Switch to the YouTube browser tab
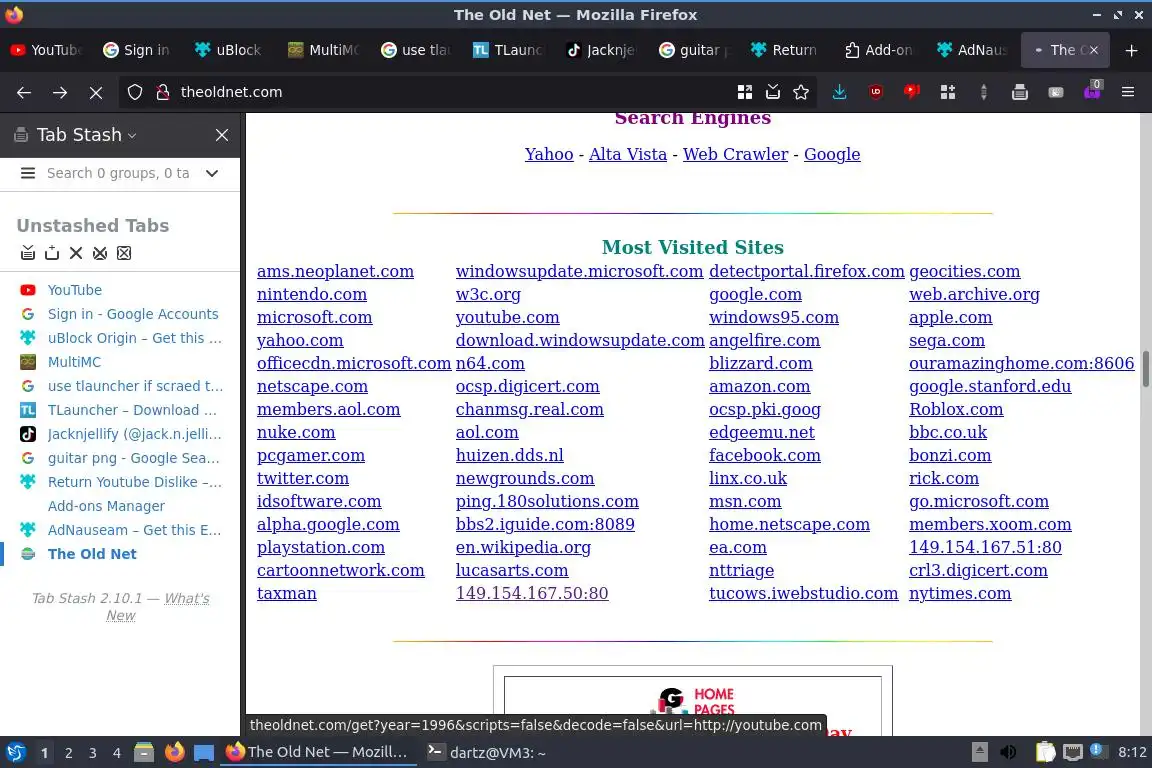The image size is (1152, 768). 46,50
